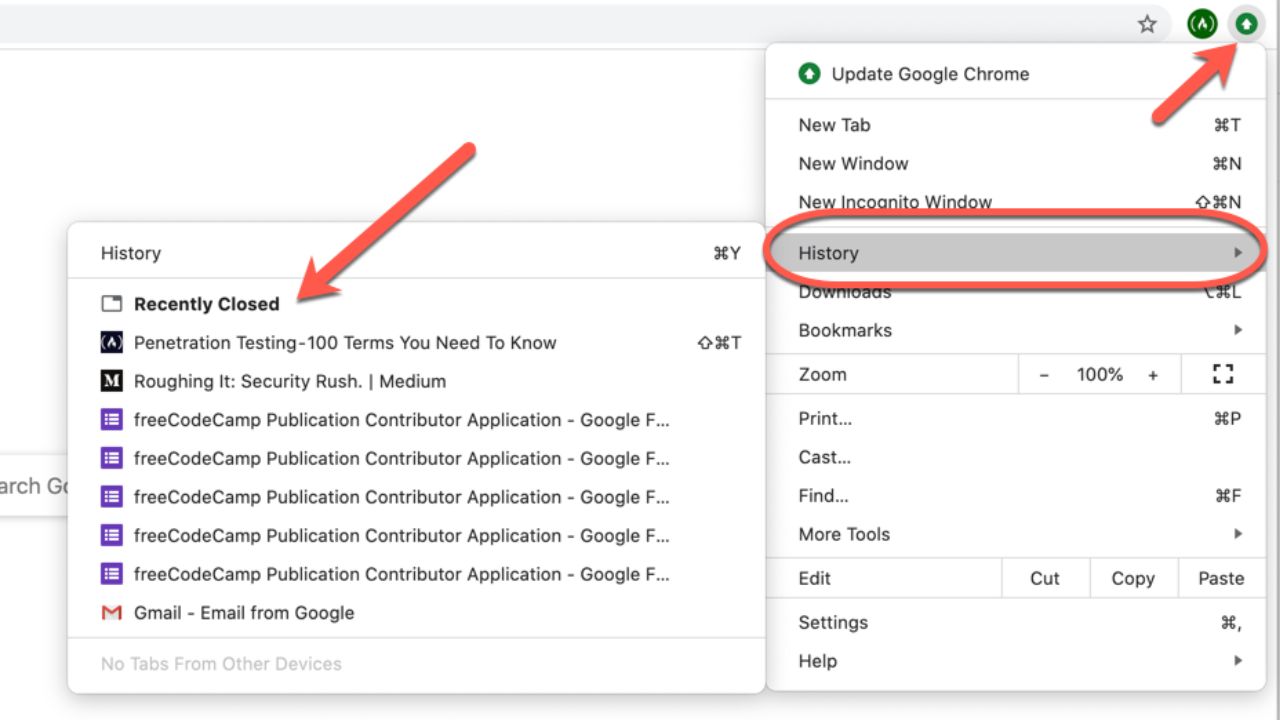Expand the Bookmarks submenu
1280x720 pixels.
point(1015,331)
